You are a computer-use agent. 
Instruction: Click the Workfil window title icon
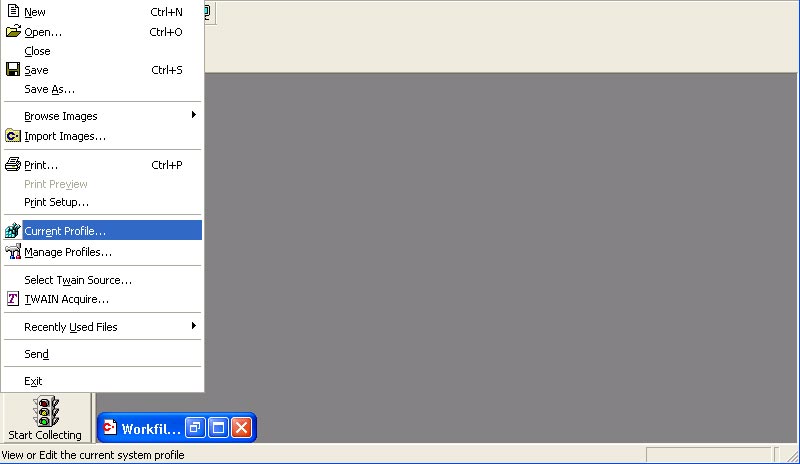click(x=110, y=427)
